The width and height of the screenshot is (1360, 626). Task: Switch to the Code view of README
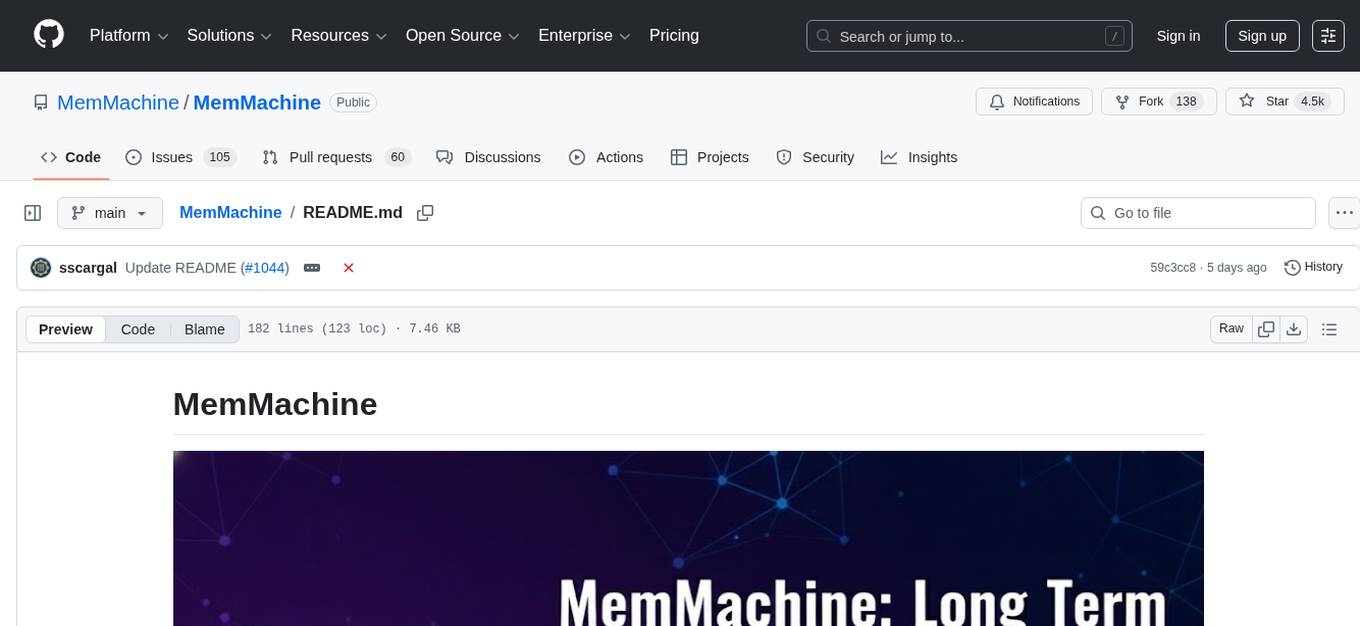137,329
